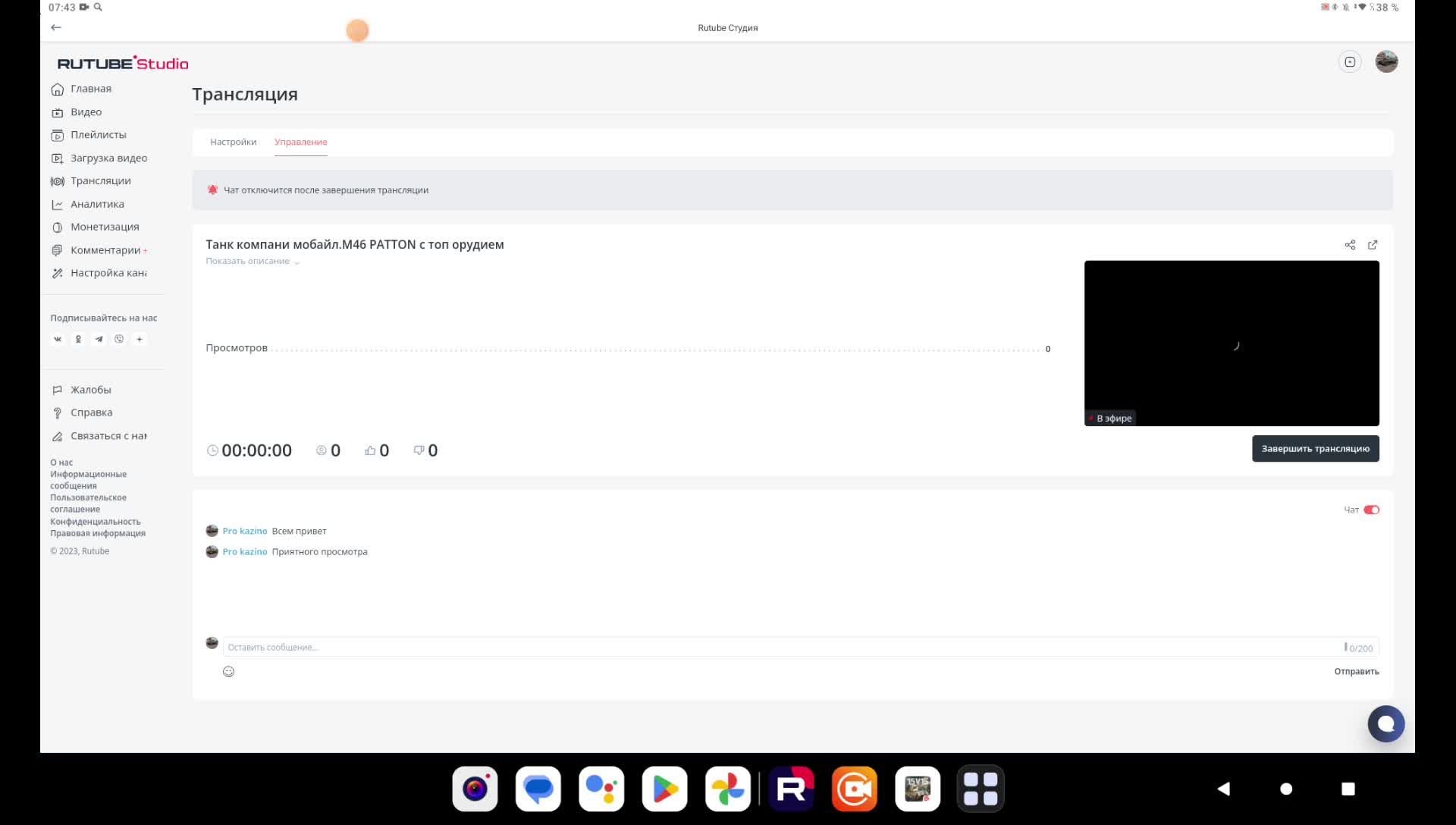Open the support chat bubble
This screenshot has height=825, width=1456.
[1385, 724]
